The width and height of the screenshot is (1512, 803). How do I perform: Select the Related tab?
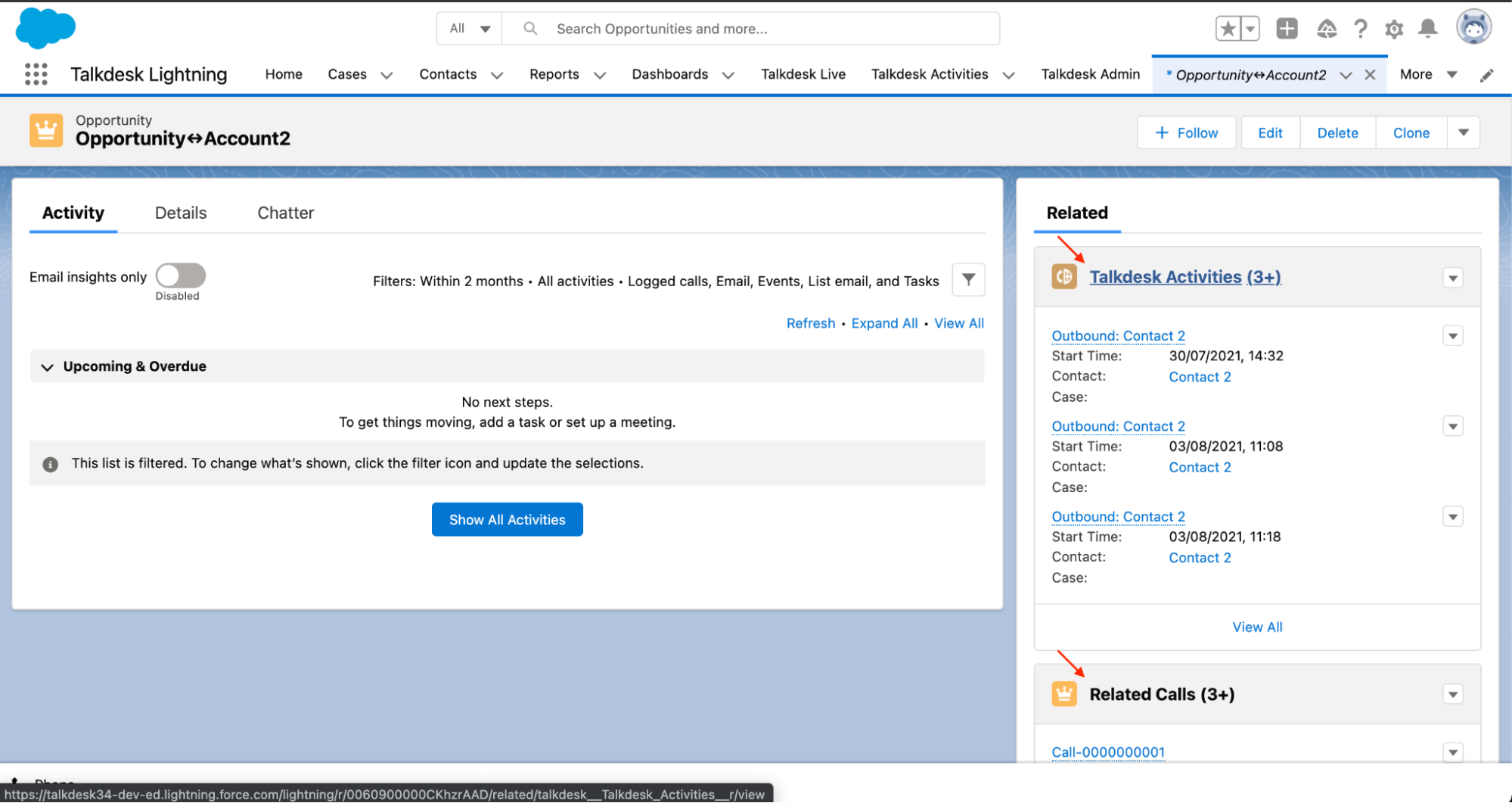(1077, 213)
